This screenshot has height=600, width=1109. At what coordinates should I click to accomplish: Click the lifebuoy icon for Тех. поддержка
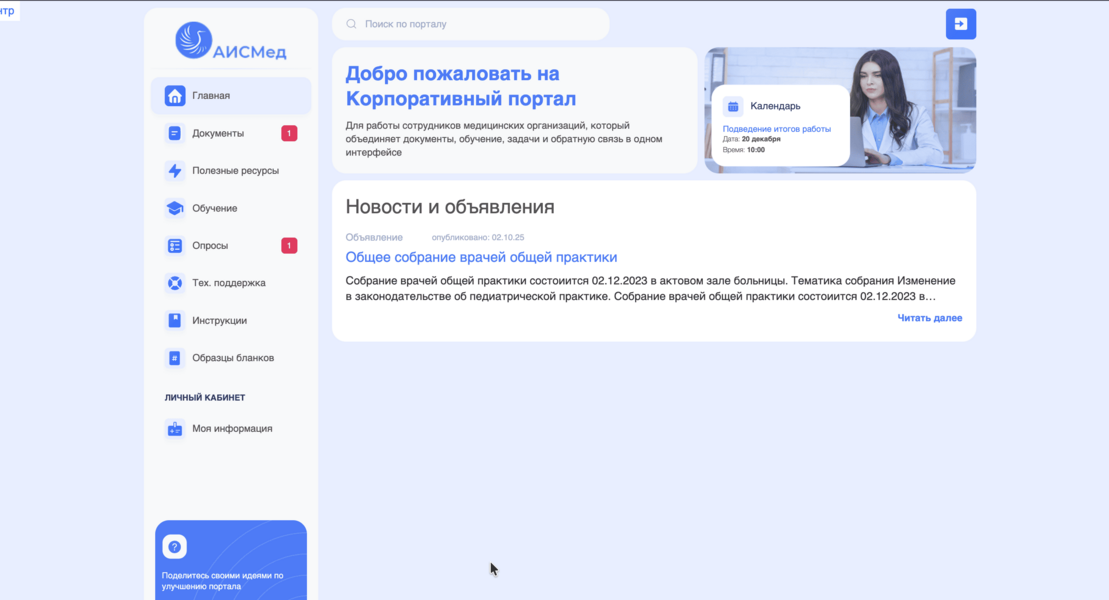(x=175, y=283)
